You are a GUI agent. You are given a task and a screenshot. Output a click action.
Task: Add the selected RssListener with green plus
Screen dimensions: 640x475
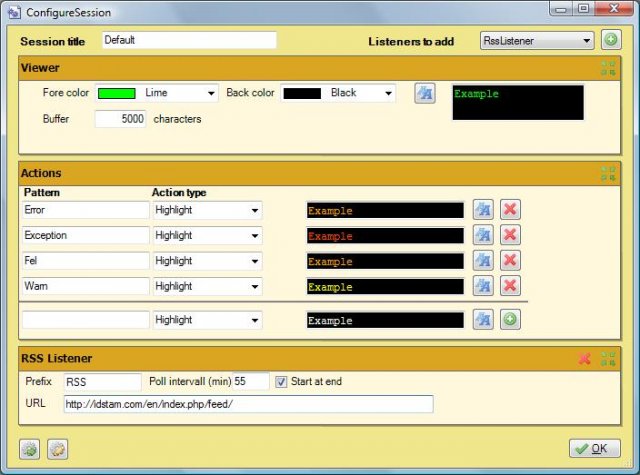point(610,40)
